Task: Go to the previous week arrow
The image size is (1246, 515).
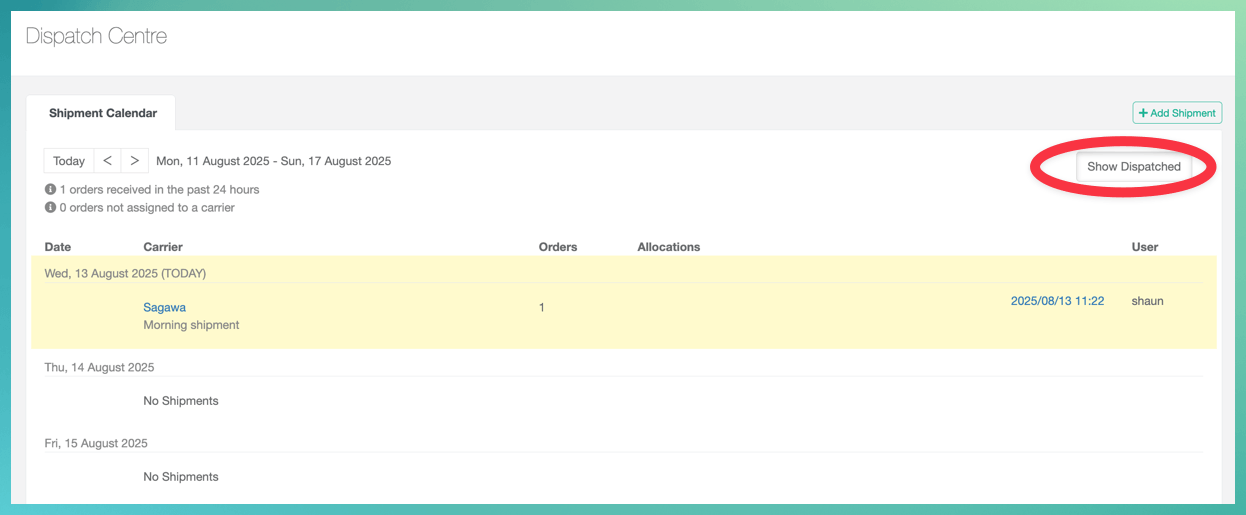Action: point(107,161)
